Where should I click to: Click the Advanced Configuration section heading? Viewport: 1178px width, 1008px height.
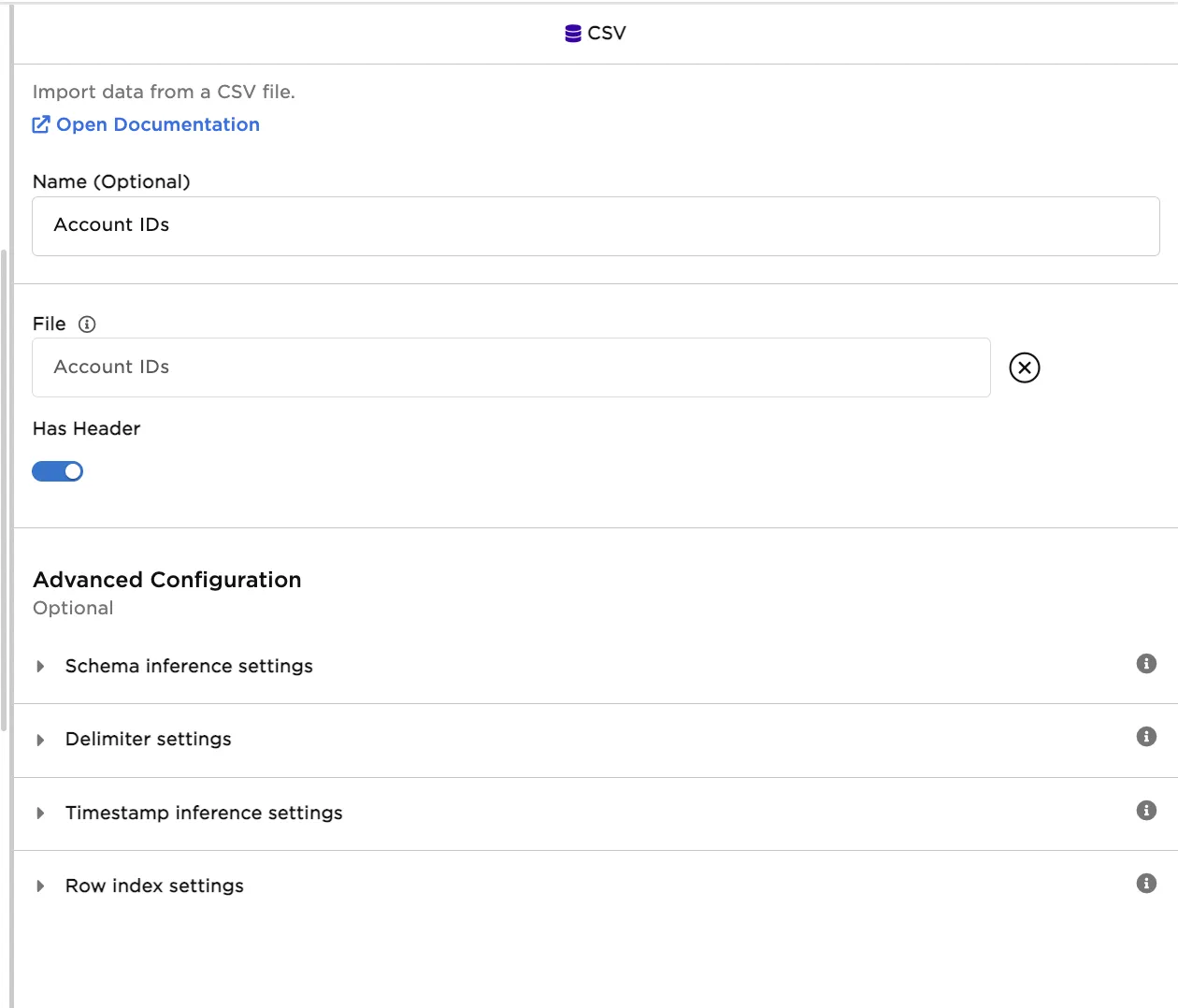[x=166, y=580]
